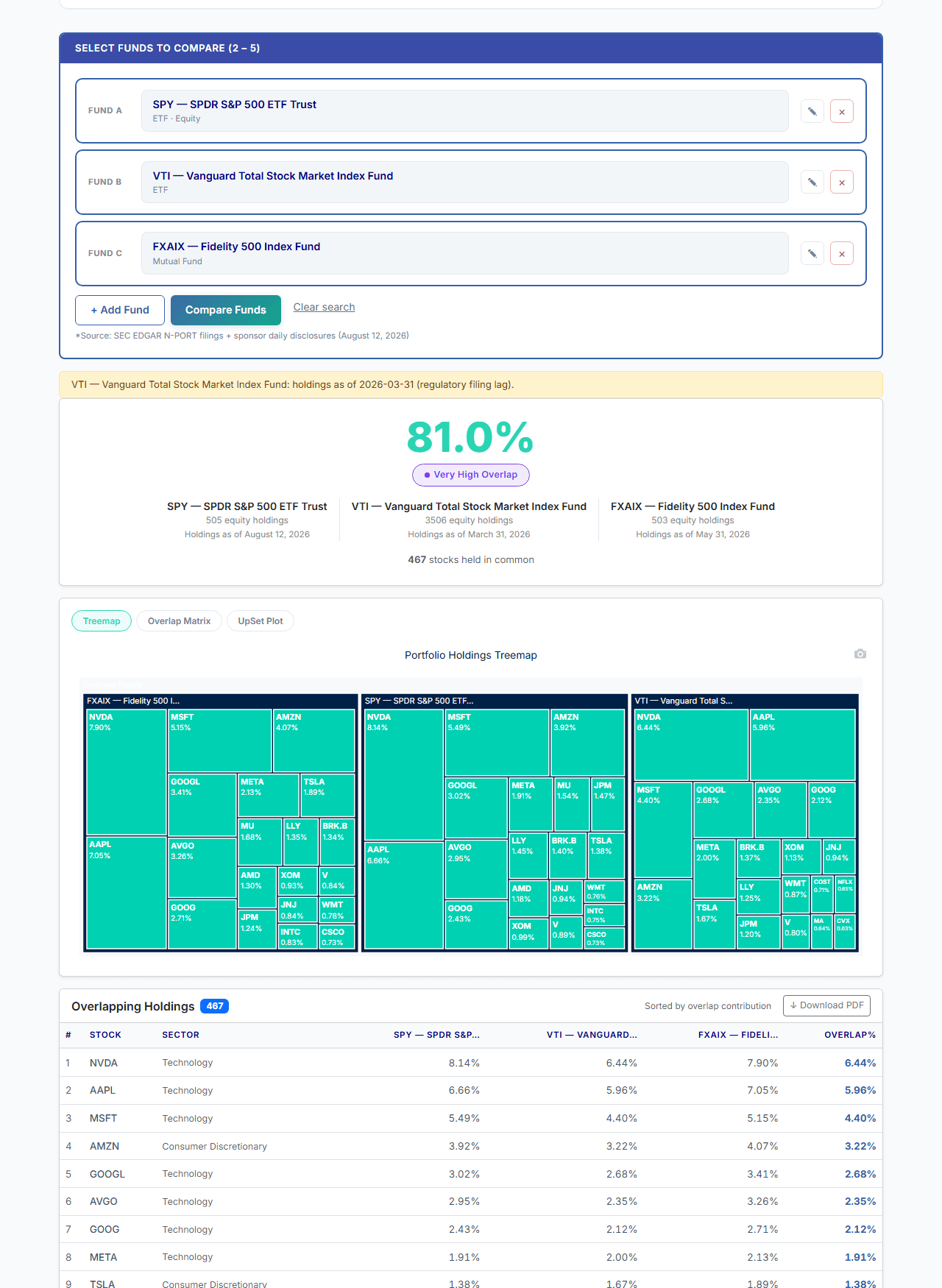
Task: Click META in the holdings table
Action: [x=104, y=1257]
